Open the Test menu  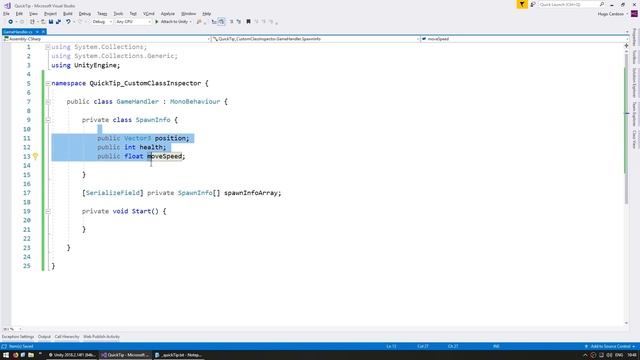[133, 14]
